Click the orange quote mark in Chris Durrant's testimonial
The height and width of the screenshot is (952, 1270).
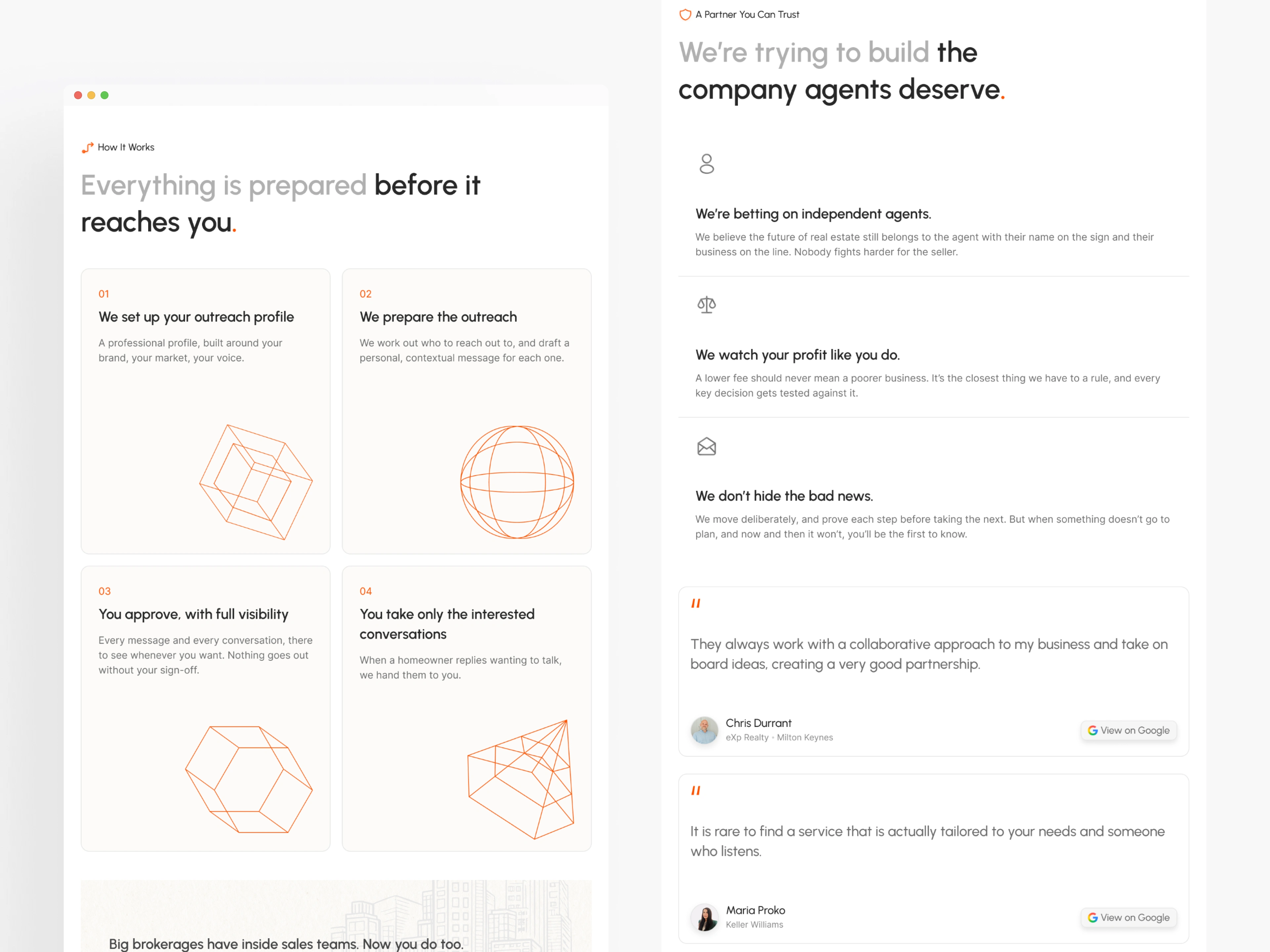click(x=696, y=603)
